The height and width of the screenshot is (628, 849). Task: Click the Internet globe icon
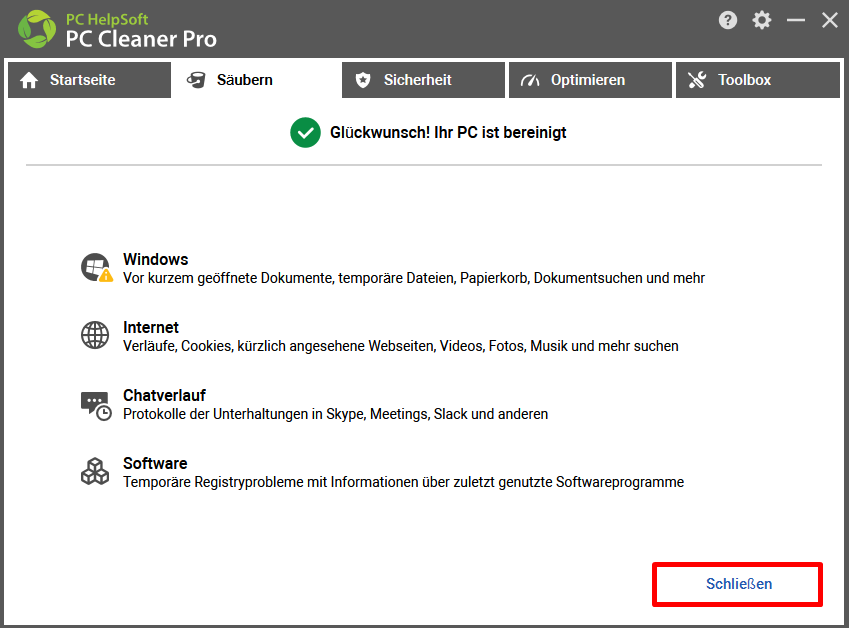pos(95,335)
